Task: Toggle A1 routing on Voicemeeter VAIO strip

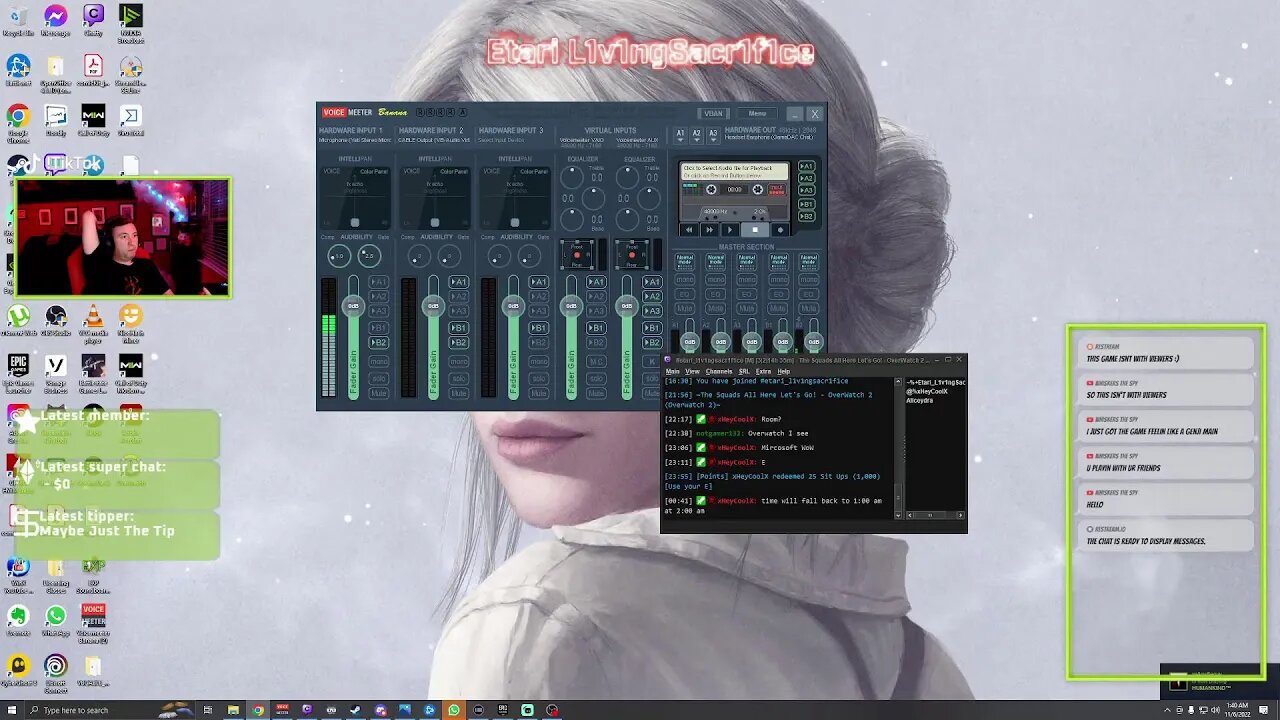Action: [x=596, y=282]
